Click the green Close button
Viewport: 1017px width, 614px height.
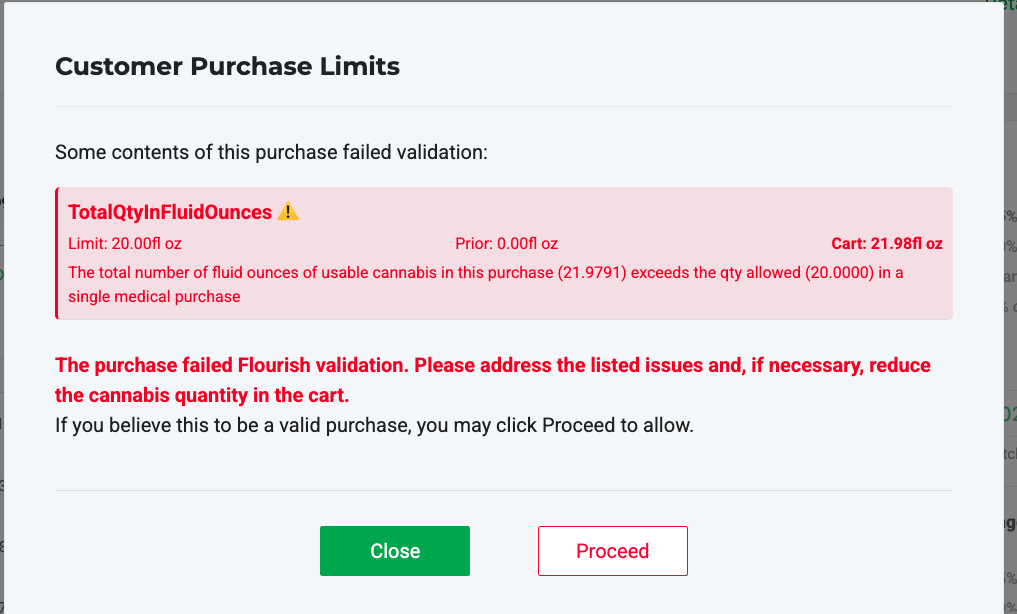pyautogui.click(x=395, y=551)
